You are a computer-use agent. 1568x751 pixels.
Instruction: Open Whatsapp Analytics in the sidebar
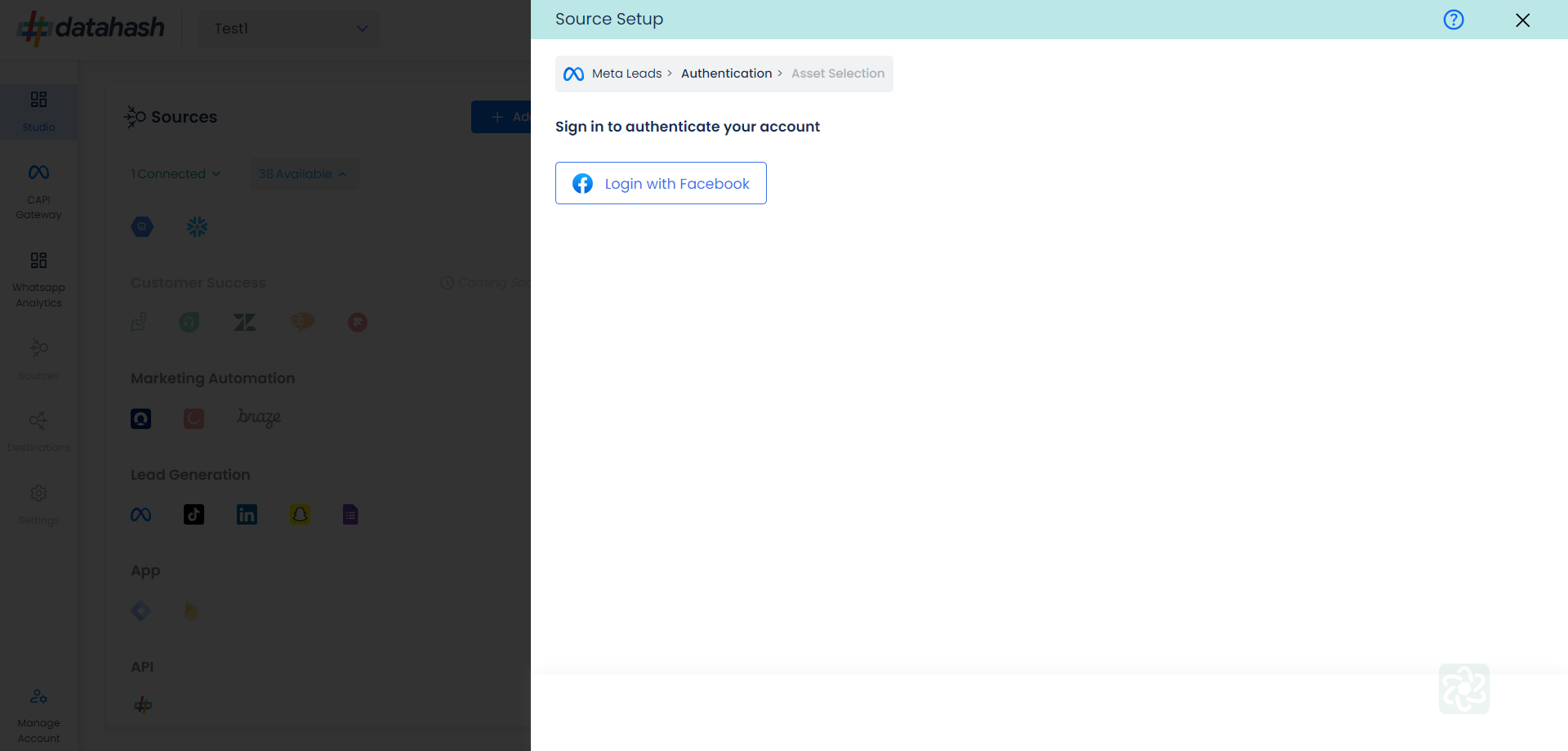click(38, 280)
